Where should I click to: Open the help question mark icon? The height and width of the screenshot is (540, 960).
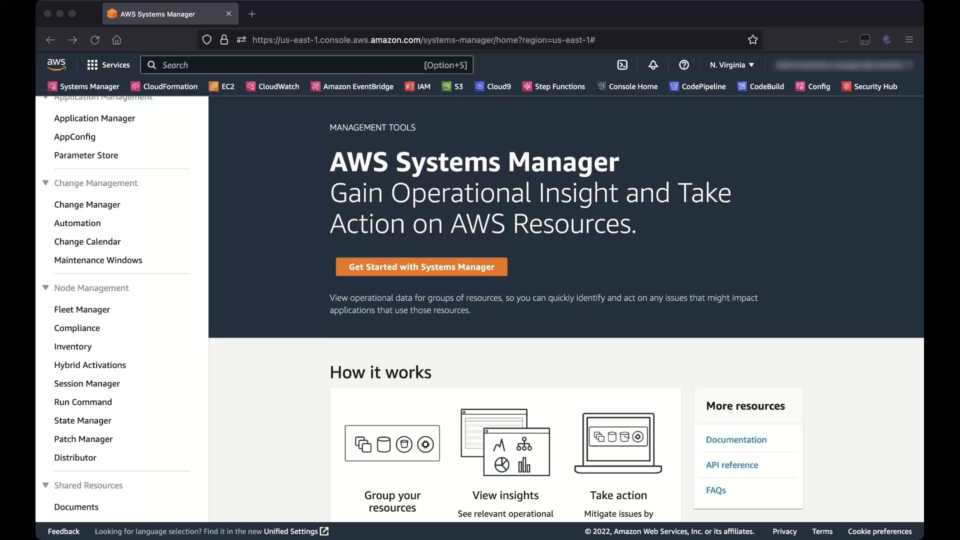tap(684, 65)
